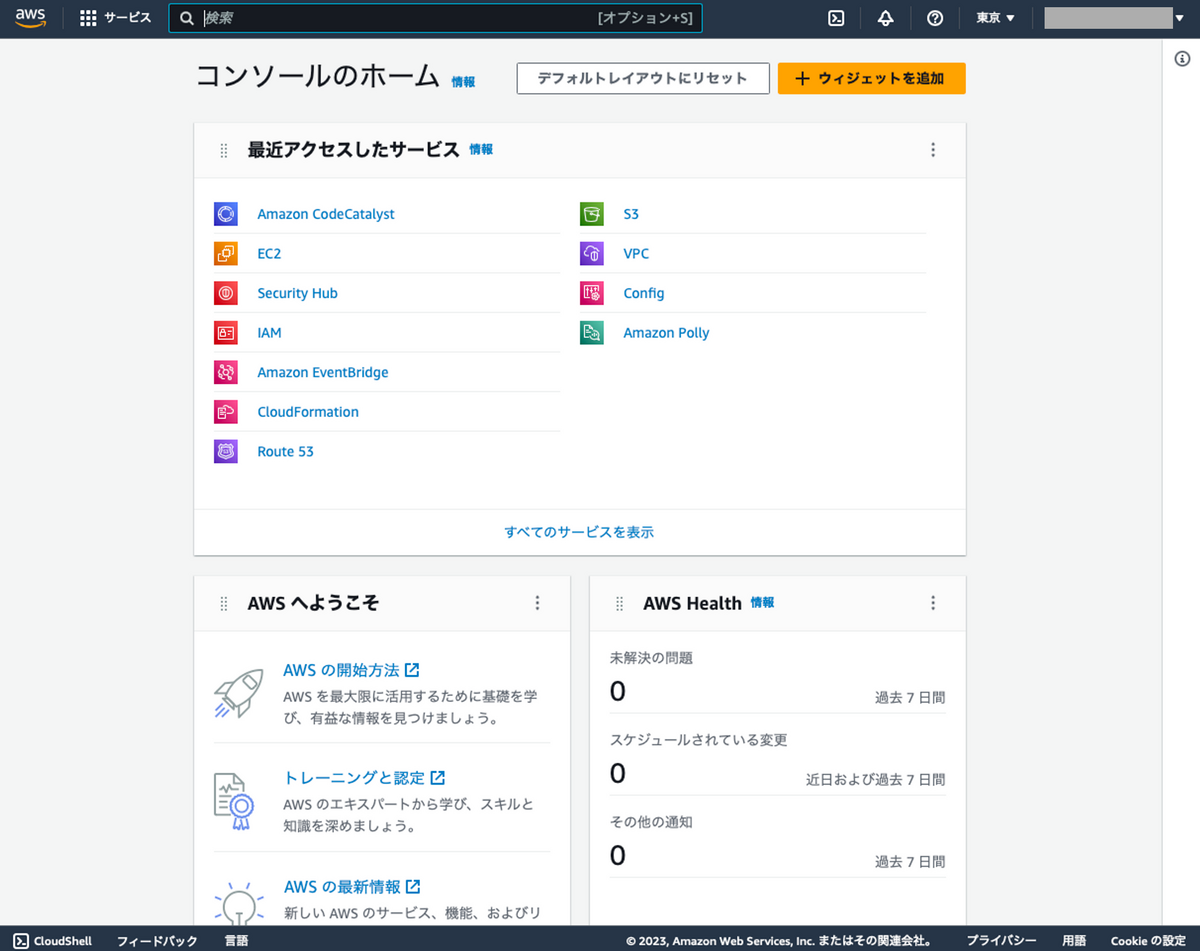Focus the 検索 search field
Screen dimensions: 1200x951
435,18
